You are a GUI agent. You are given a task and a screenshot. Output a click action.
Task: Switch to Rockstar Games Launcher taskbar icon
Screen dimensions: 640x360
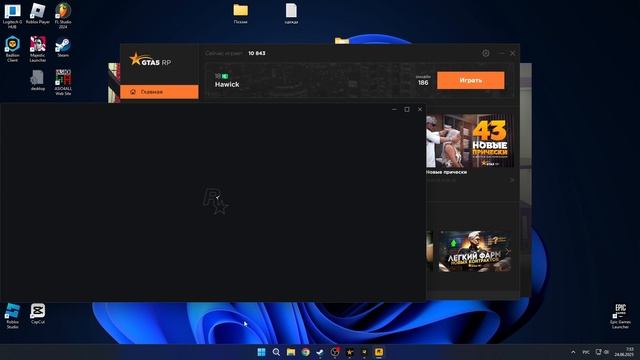coord(379,352)
